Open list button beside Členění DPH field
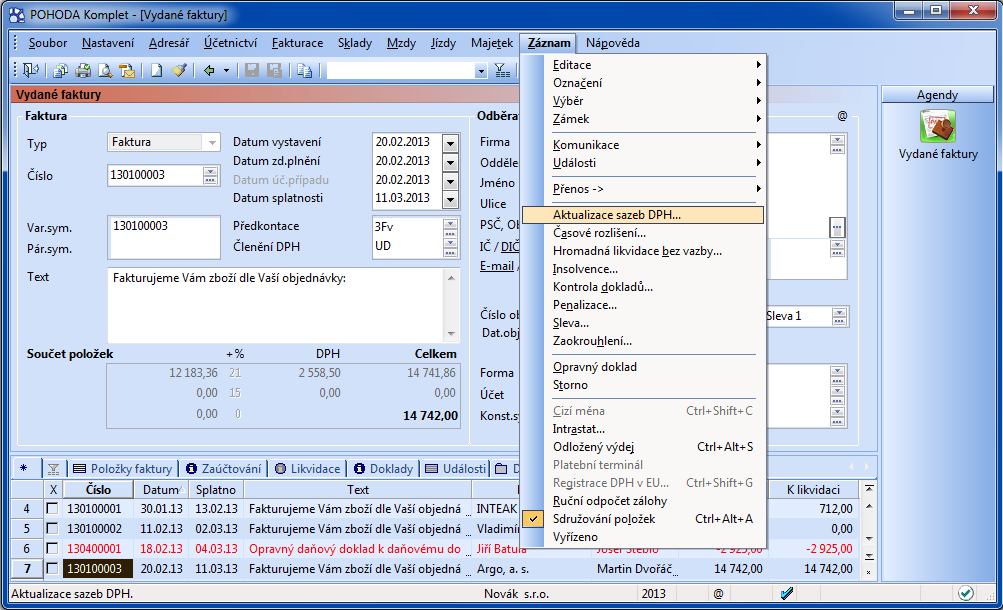Viewport: 1003px width, 610px height. (x=450, y=246)
